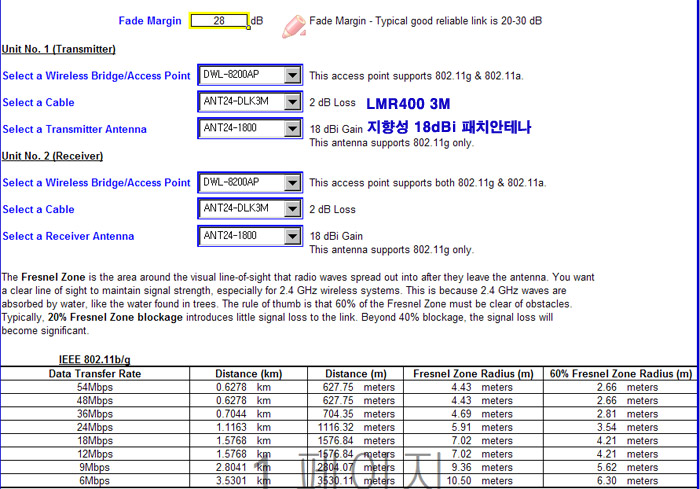Click the 3.54 meters 60% Fresnel cell

tap(621, 427)
